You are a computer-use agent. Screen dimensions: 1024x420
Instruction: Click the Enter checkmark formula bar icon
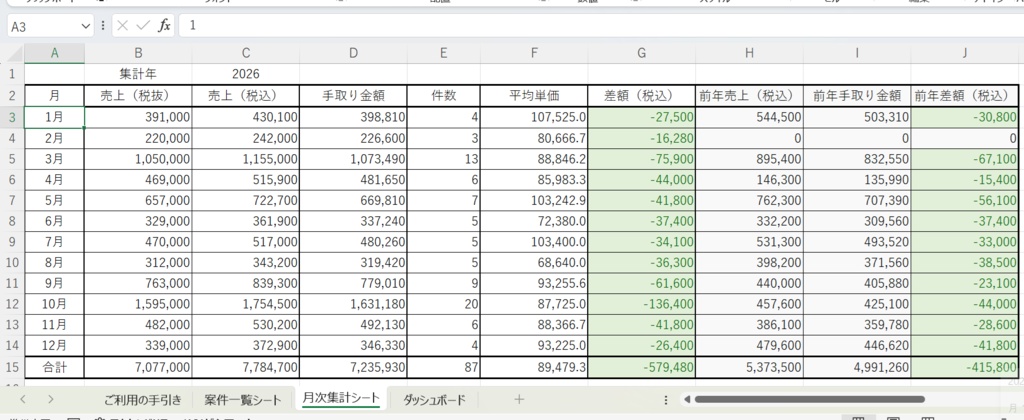coord(143,26)
